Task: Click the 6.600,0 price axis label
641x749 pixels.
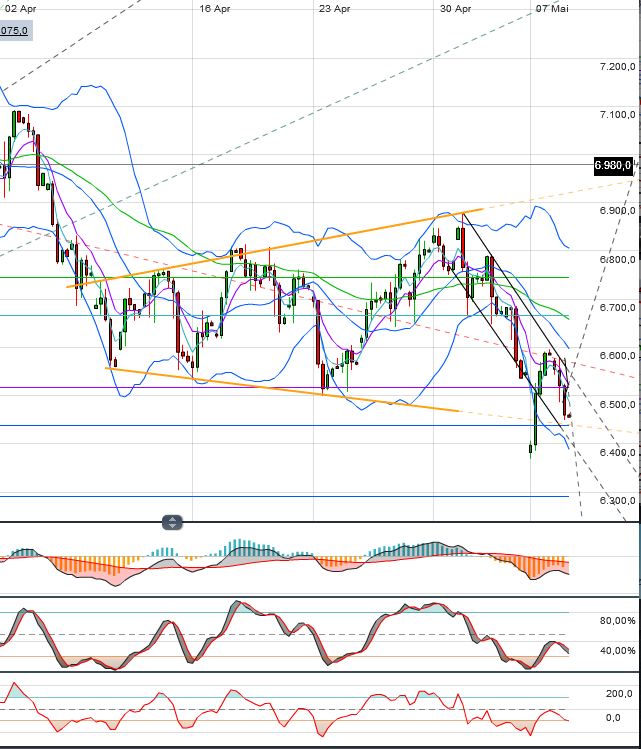Action: click(617, 356)
